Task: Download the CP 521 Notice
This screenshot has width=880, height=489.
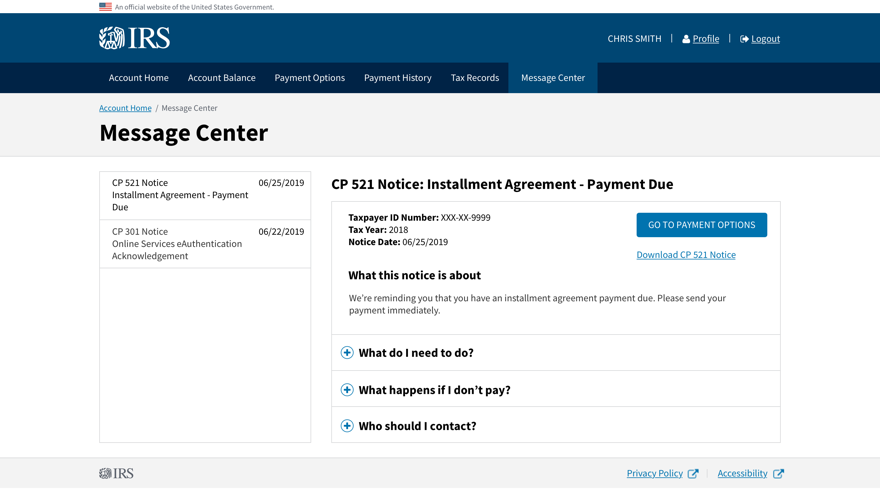Action: pos(685,255)
